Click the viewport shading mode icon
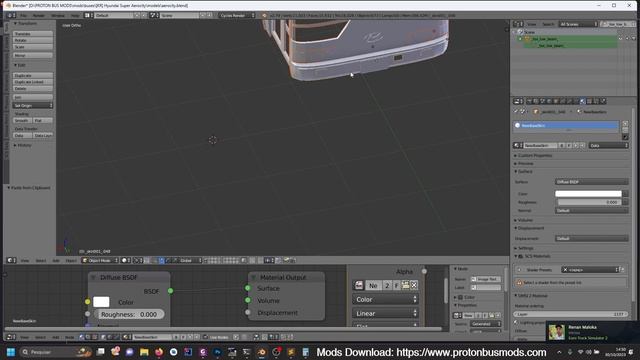The image size is (640, 360). 125,260
